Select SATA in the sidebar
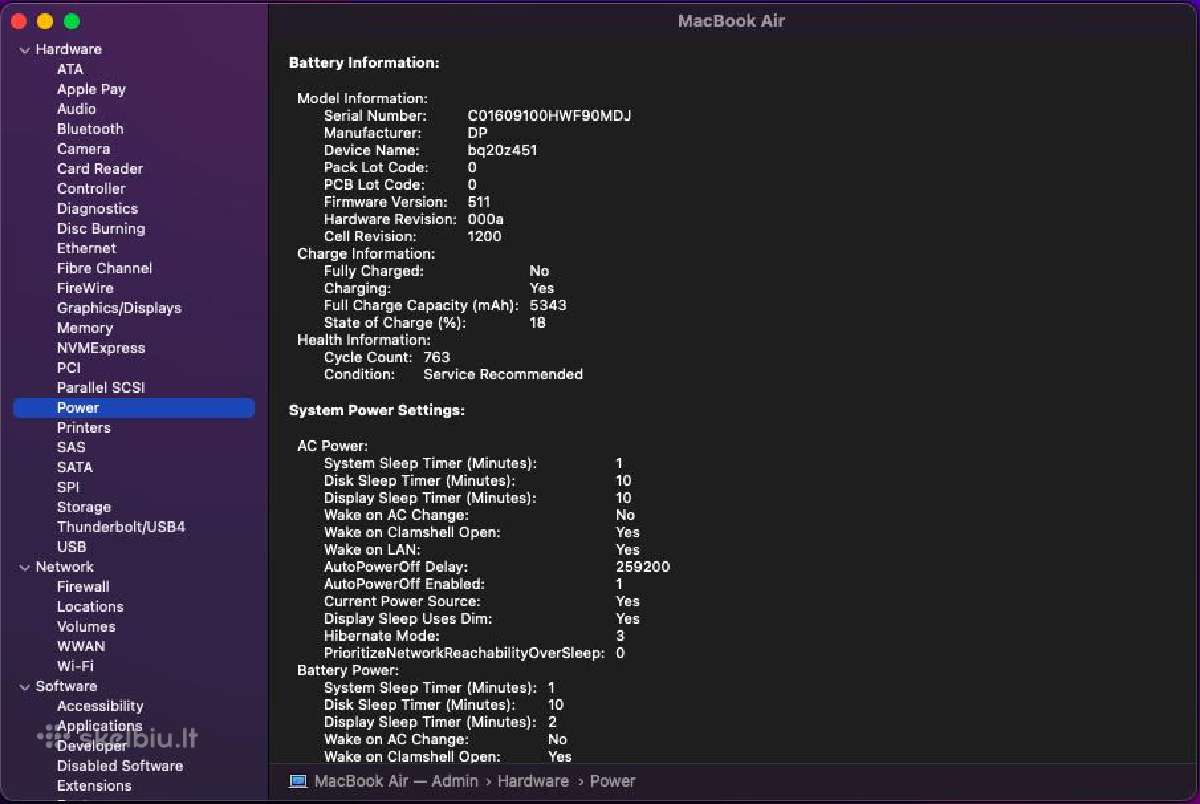The height and width of the screenshot is (804, 1200). 75,467
